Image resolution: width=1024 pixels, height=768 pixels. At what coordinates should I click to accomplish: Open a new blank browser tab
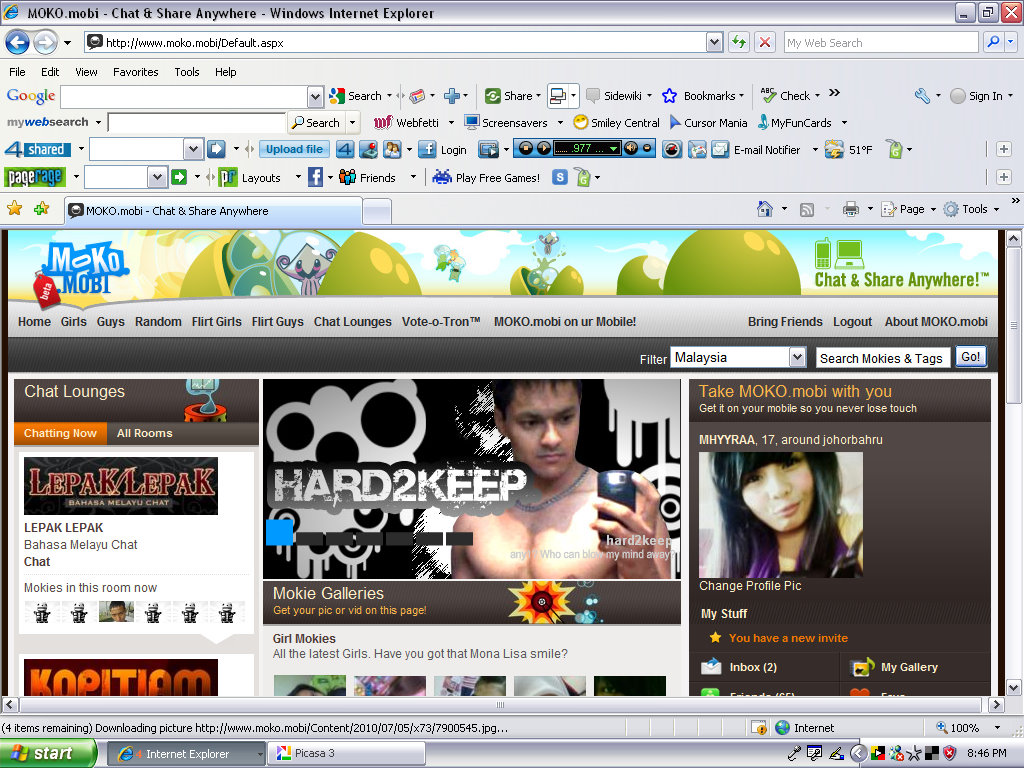377,211
